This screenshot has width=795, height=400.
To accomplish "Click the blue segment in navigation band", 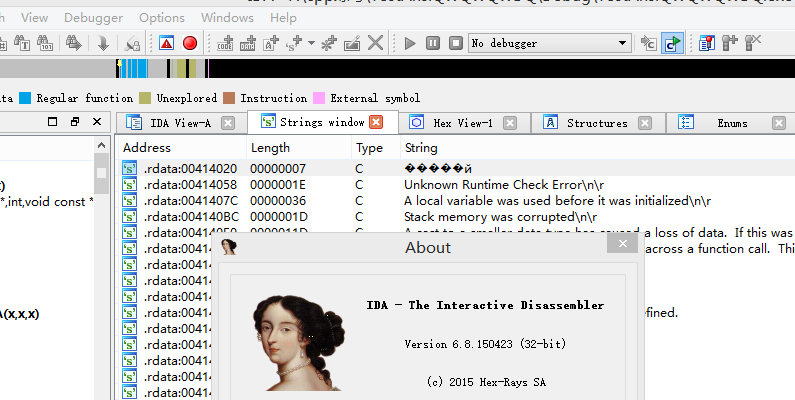I will [134, 68].
